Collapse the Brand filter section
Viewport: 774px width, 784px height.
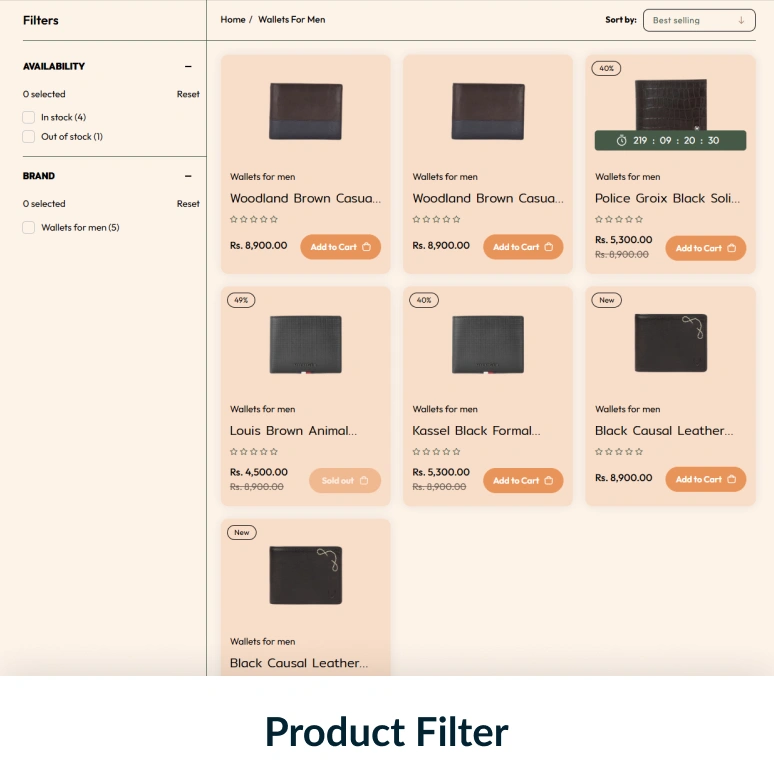coord(188,176)
